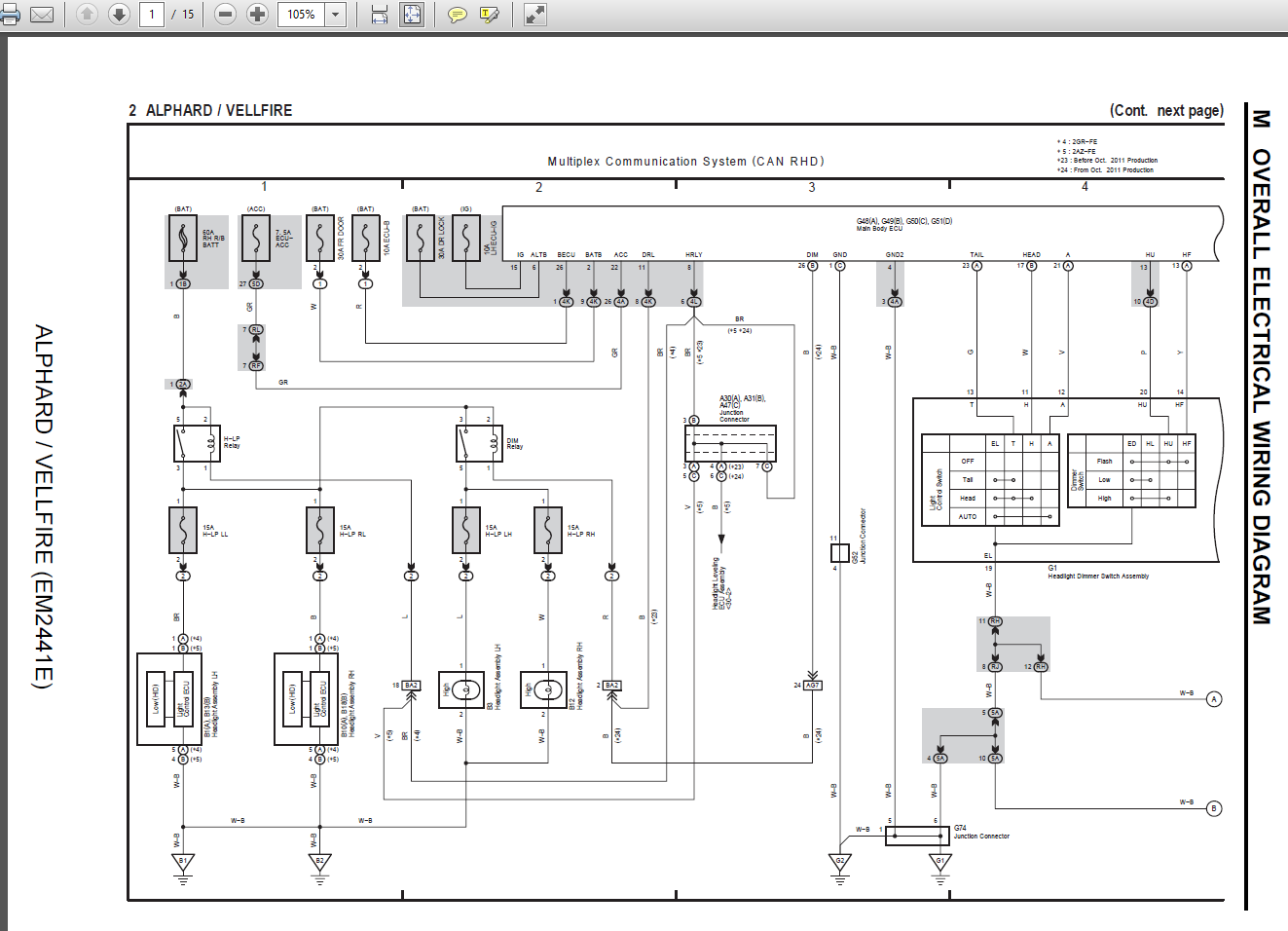The image size is (1288, 931).
Task: Add a sticky note comment
Action: tap(457, 15)
